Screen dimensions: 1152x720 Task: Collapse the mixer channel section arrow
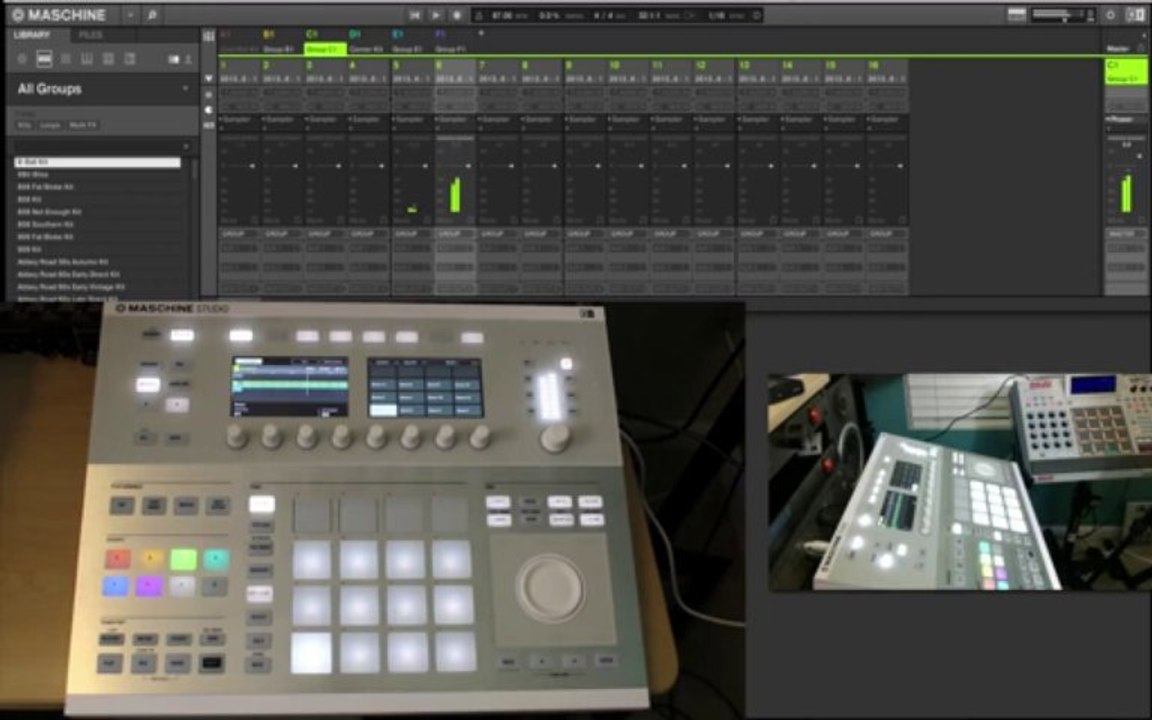(x=209, y=78)
